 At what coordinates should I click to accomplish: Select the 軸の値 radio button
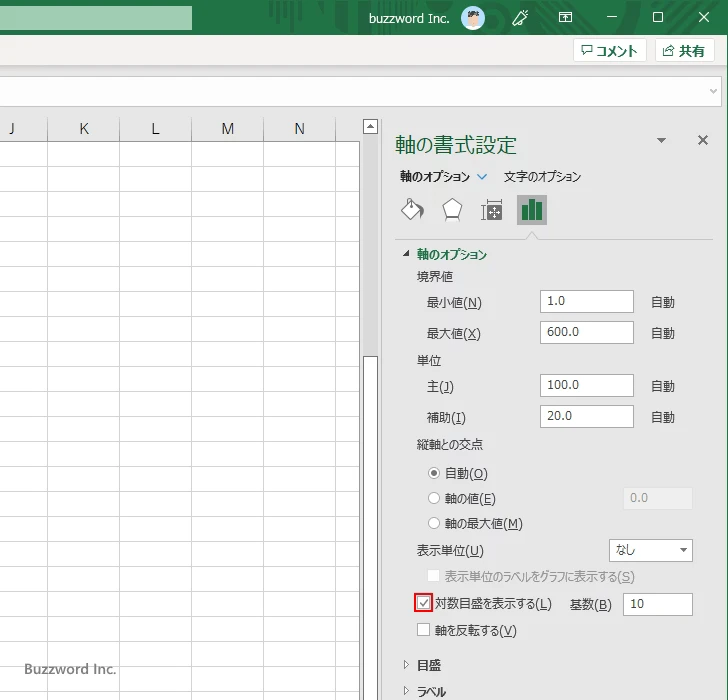[x=434, y=498]
